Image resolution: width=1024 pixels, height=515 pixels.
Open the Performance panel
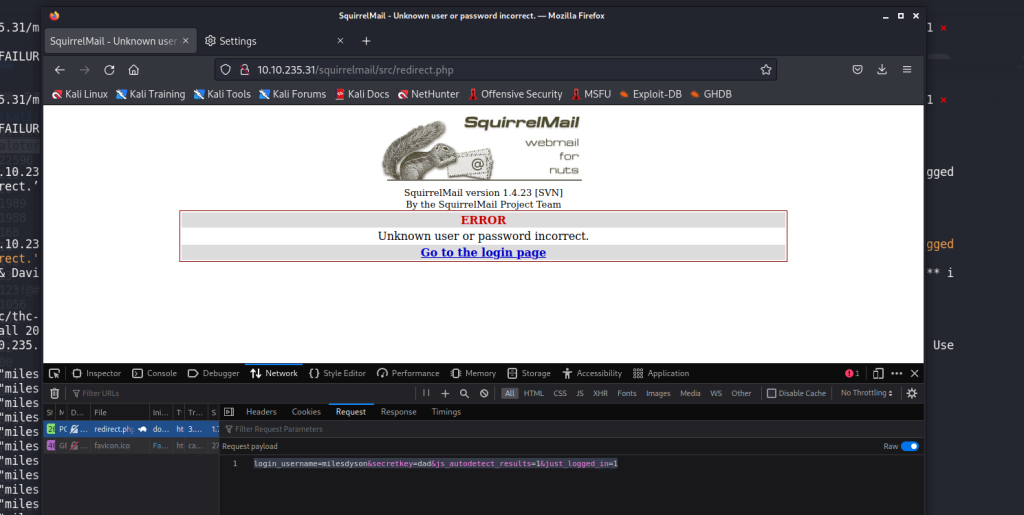[408, 373]
